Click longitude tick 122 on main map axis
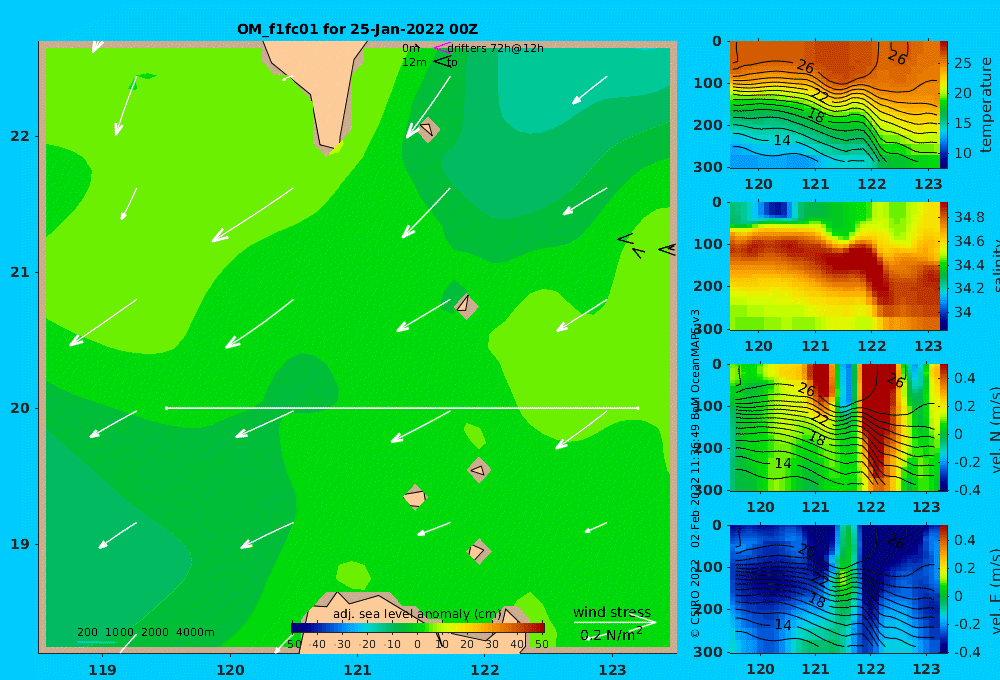This screenshot has height=680, width=1000. [485, 670]
